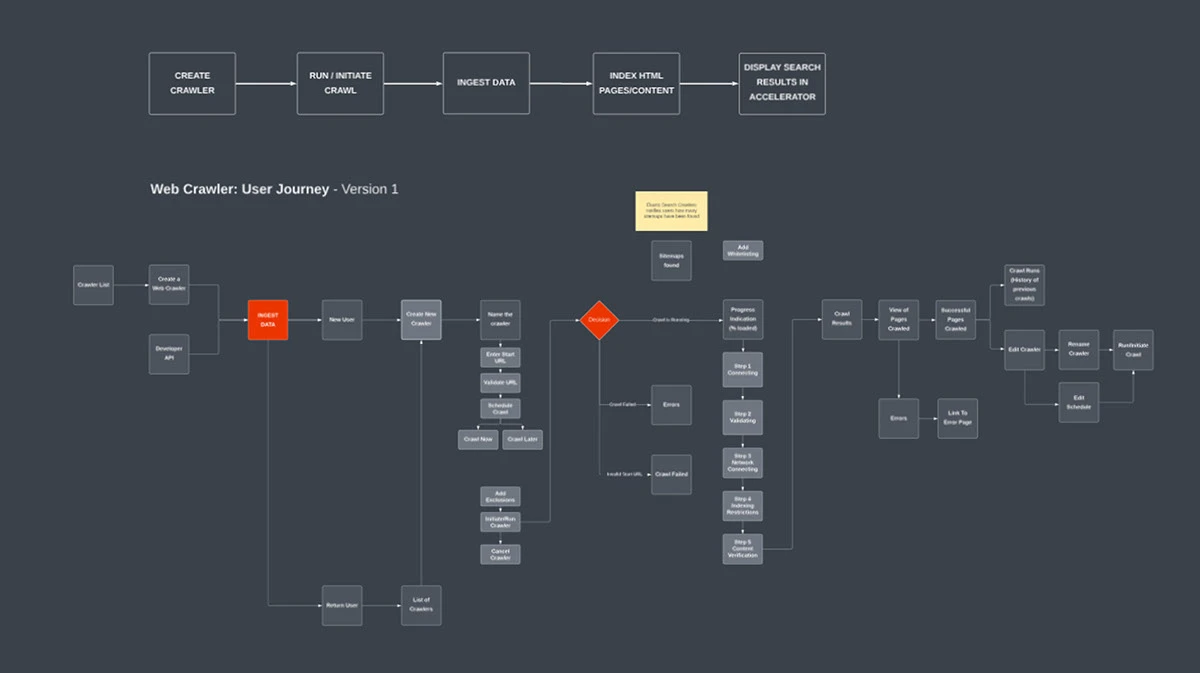Click the Edit Schedule node
The width and height of the screenshot is (1200, 673).
[1079, 402]
